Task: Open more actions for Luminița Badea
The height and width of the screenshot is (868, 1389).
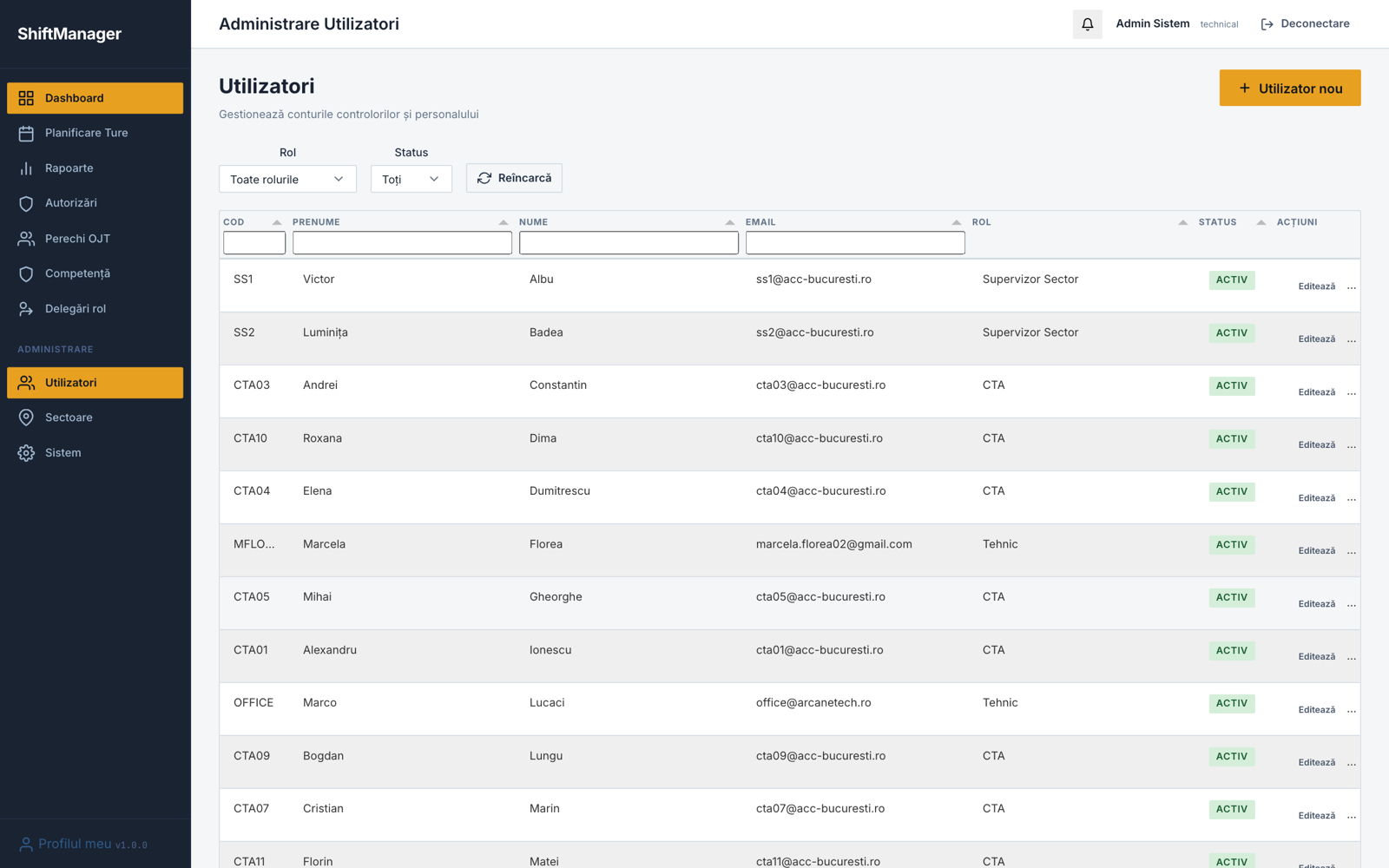Action: (1352, 339)
